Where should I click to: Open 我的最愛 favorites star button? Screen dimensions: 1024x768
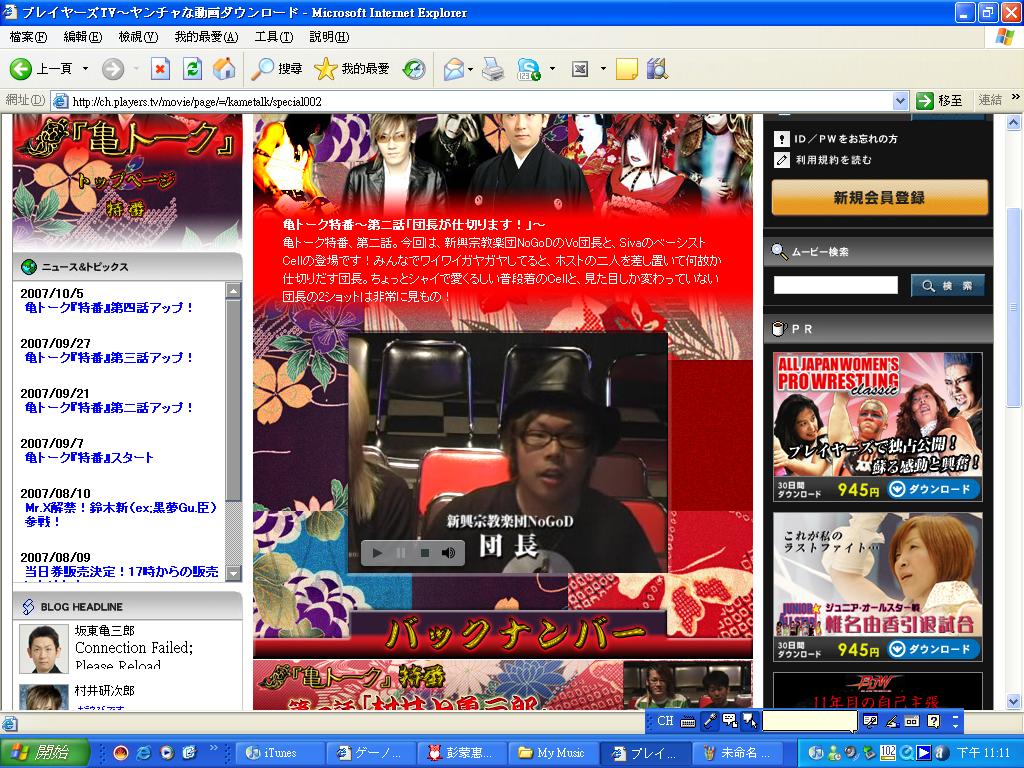pyautogui.click(x=351, y=69)
